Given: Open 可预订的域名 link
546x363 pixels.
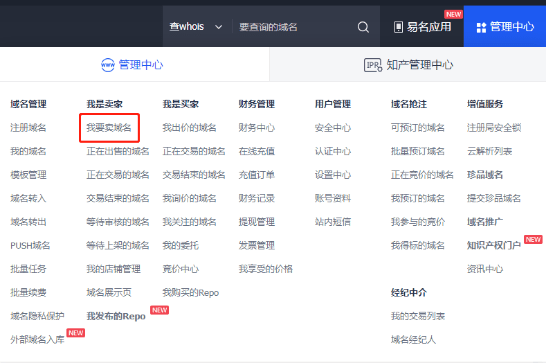Looking at the screenshot, I should 418,128.
